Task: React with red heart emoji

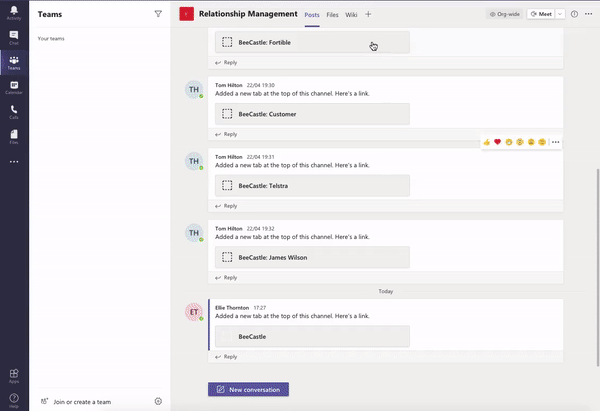Action: [497, 142]
